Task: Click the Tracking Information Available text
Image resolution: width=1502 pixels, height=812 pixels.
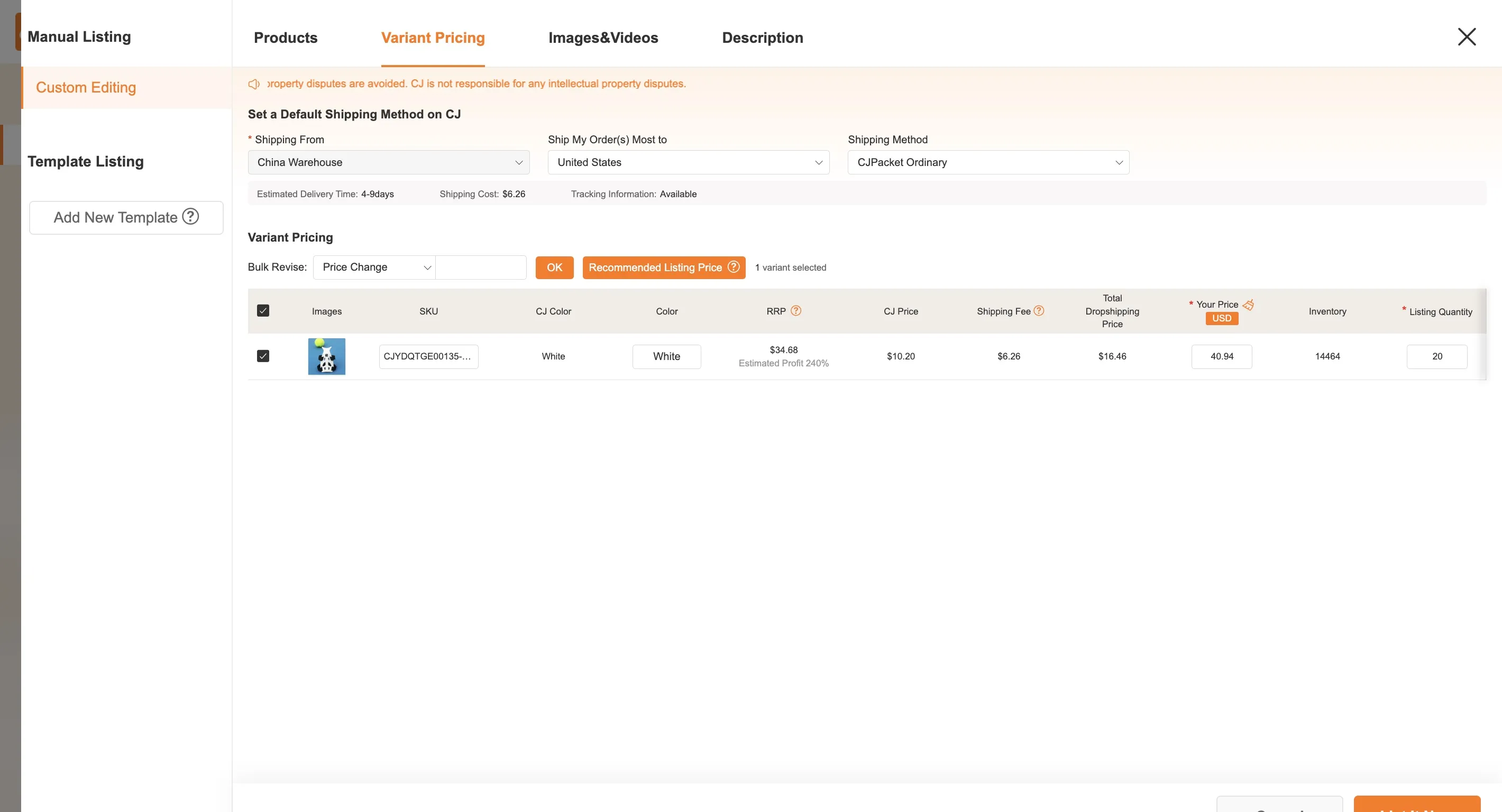Action: 634,194
